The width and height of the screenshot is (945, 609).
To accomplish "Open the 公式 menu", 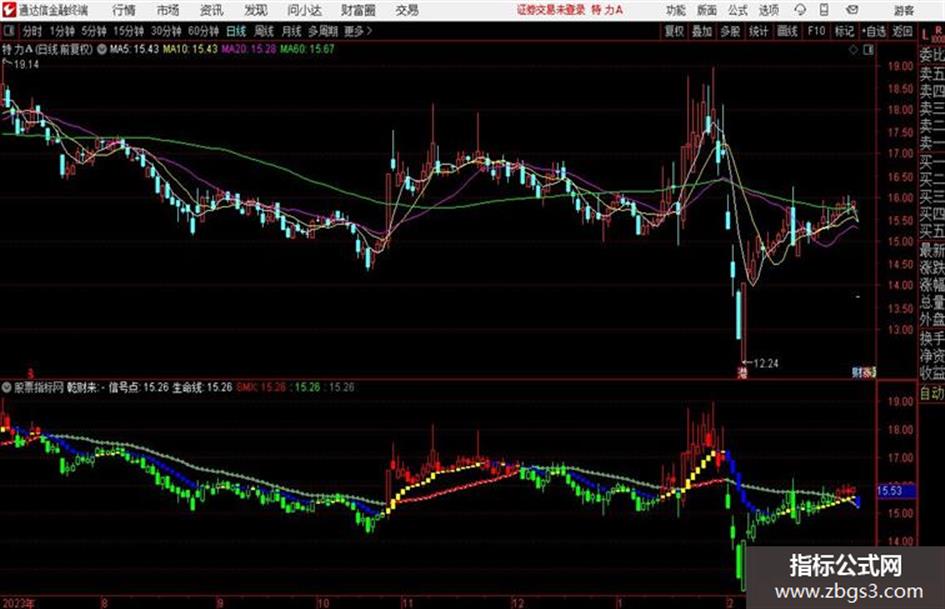I will [738, 10].
